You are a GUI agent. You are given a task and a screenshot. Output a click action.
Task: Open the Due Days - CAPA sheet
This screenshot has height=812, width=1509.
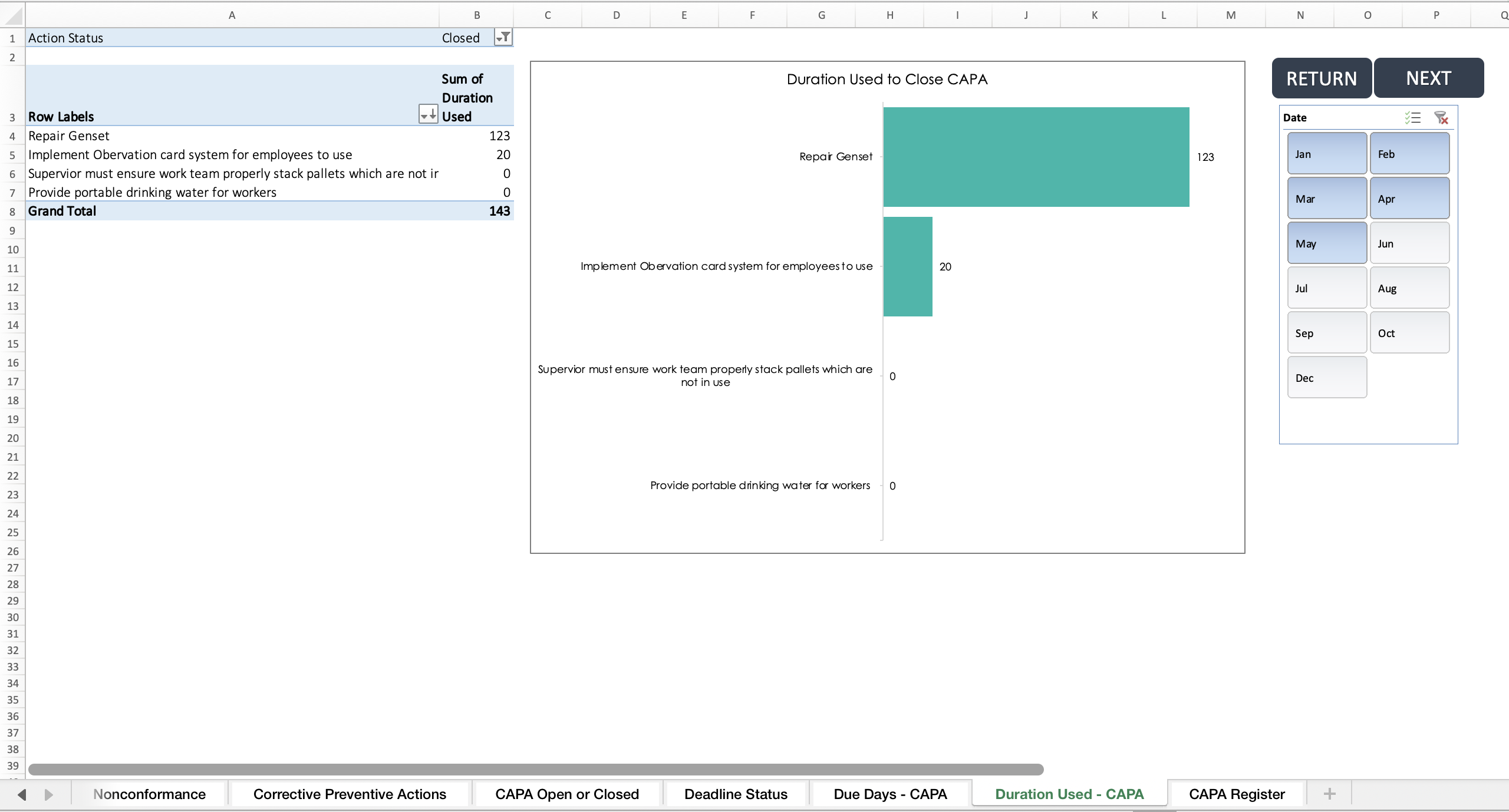890,794
